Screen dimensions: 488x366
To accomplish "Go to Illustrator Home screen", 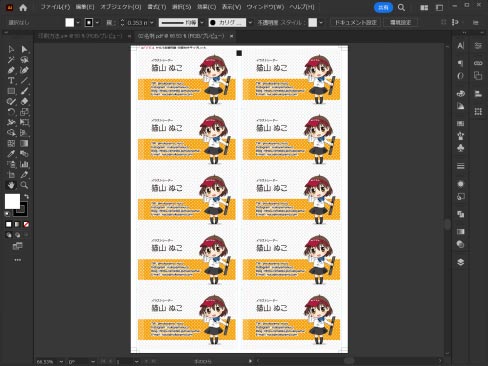I will 23,7.
